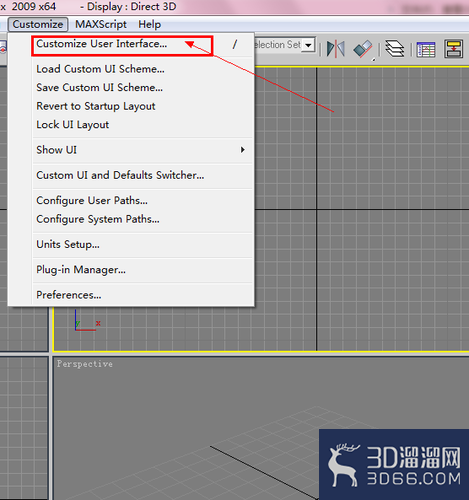Toggle Lock UI Layout
The width and height of the screenshot is (469, 500).
click(143, 125)
